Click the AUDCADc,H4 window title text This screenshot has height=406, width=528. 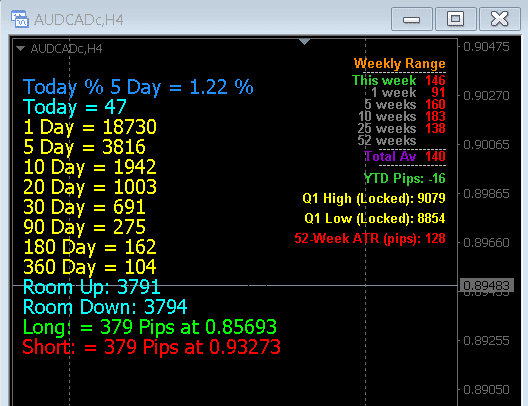pos(78,20)
